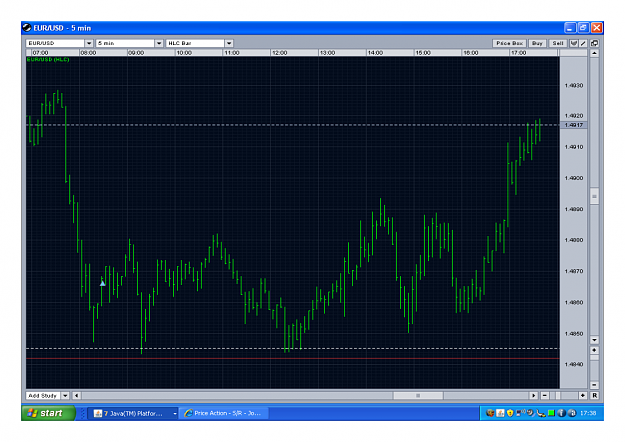Click the HLC Bar field
This screenshot has width=625, height=442.
(x=195, y=43)
